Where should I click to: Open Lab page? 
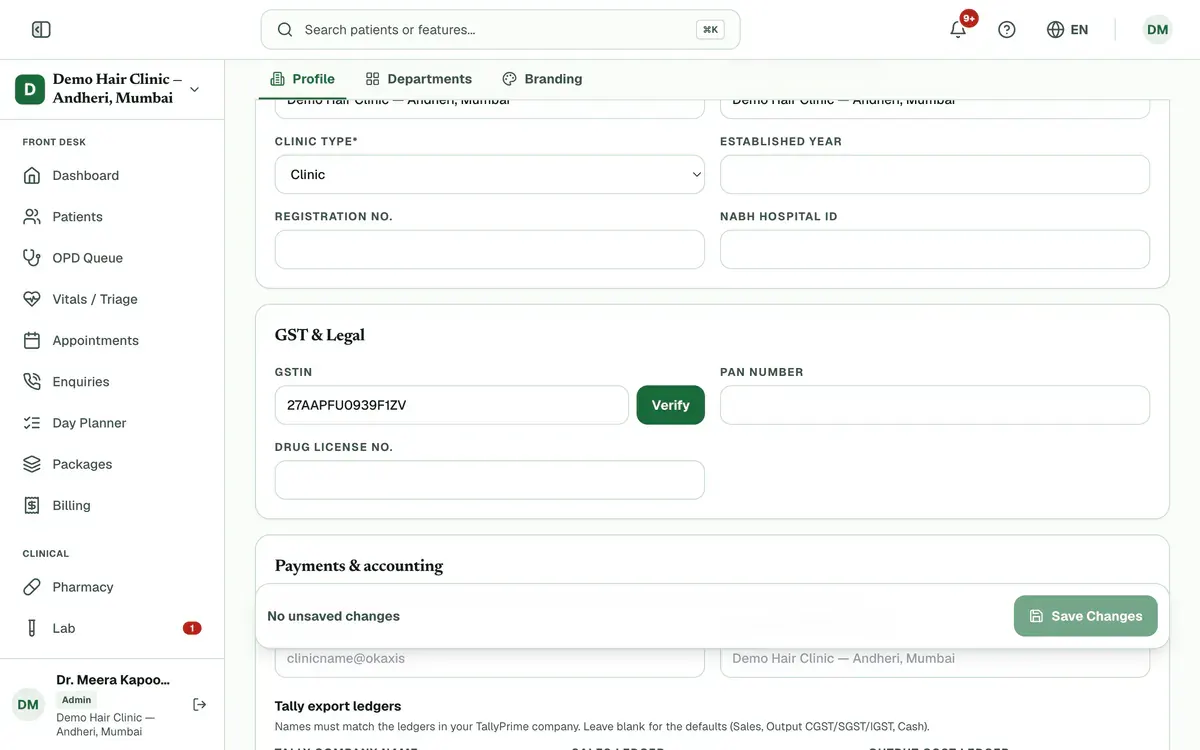112,628
